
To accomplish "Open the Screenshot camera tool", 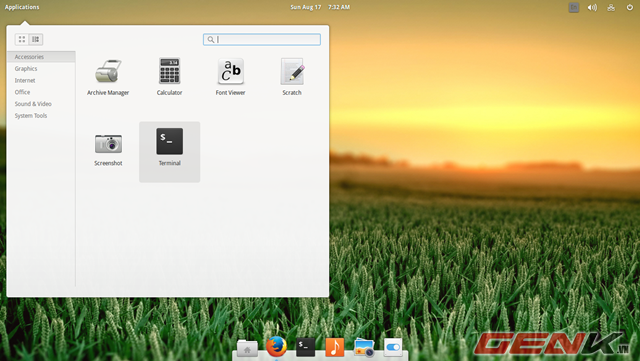I will coord(108,150).
